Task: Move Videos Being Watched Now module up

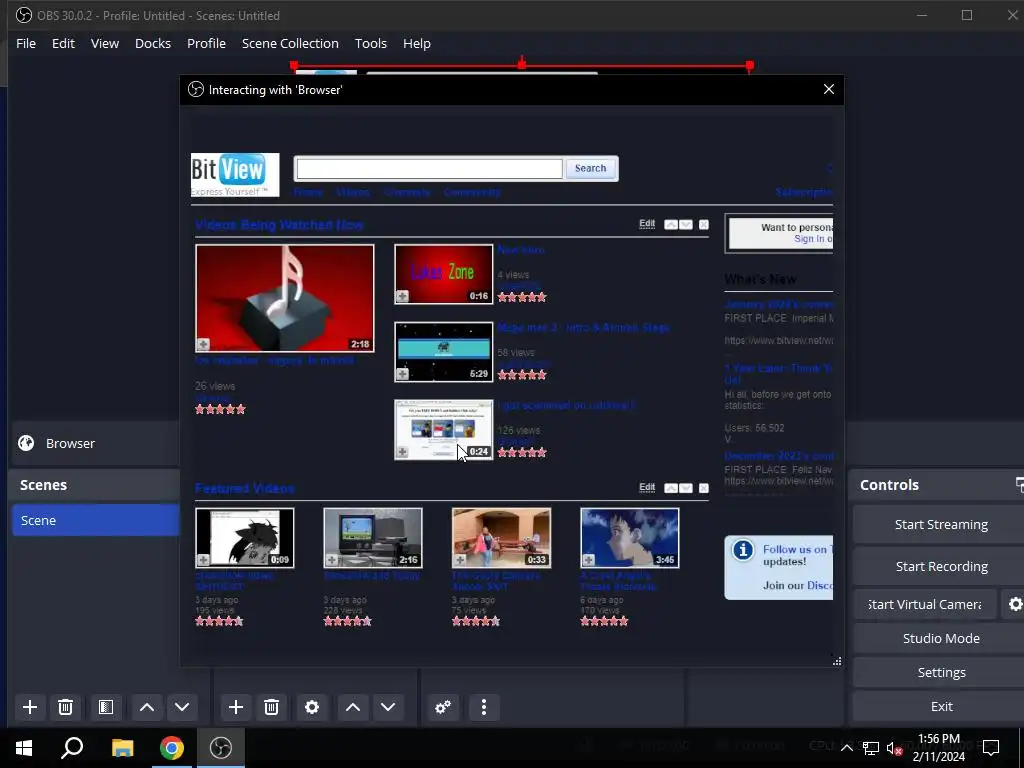Action: [671, 225]
